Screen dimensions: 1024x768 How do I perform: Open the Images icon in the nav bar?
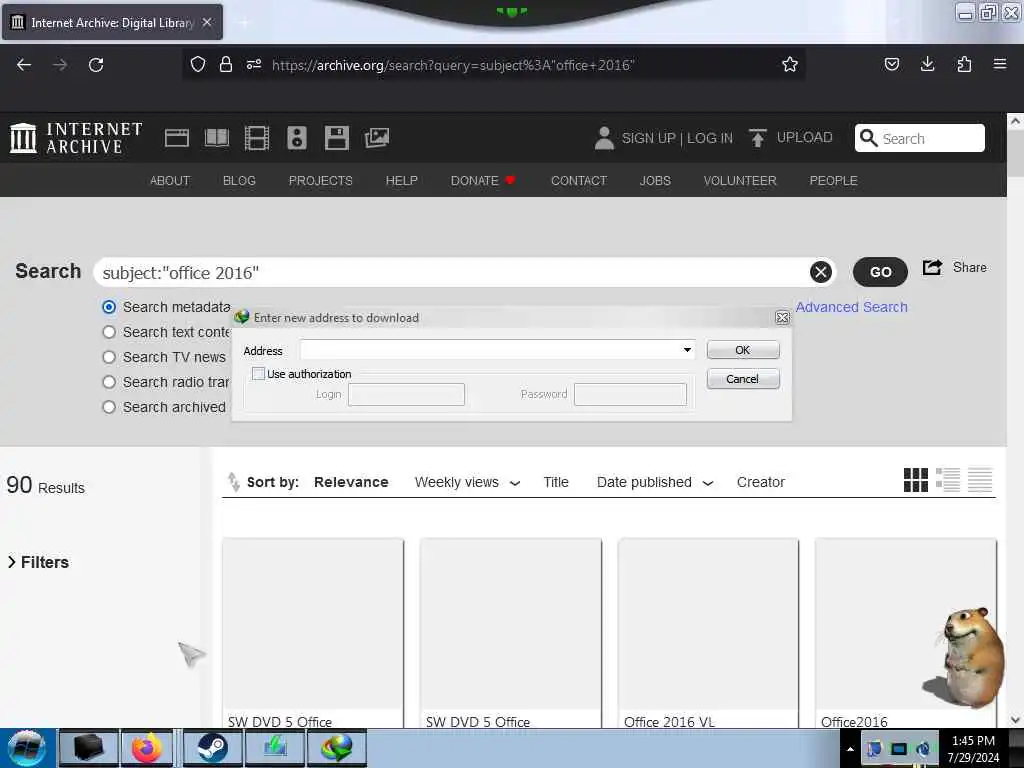[377, 138]
